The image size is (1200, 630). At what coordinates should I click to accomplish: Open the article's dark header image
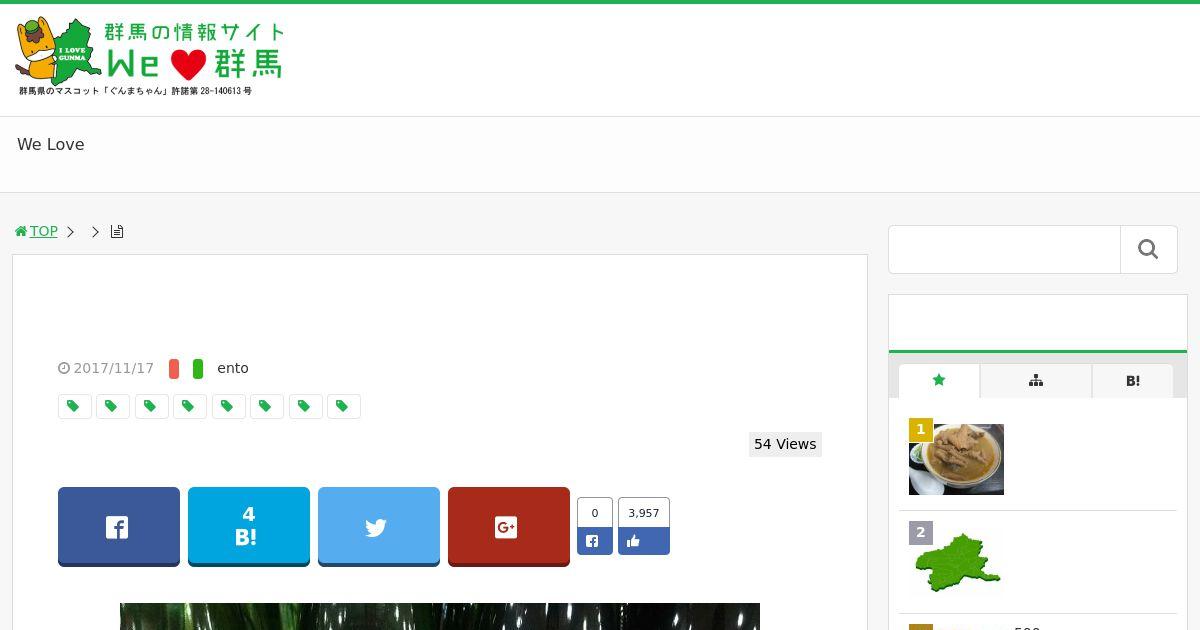tap(440, 616)
